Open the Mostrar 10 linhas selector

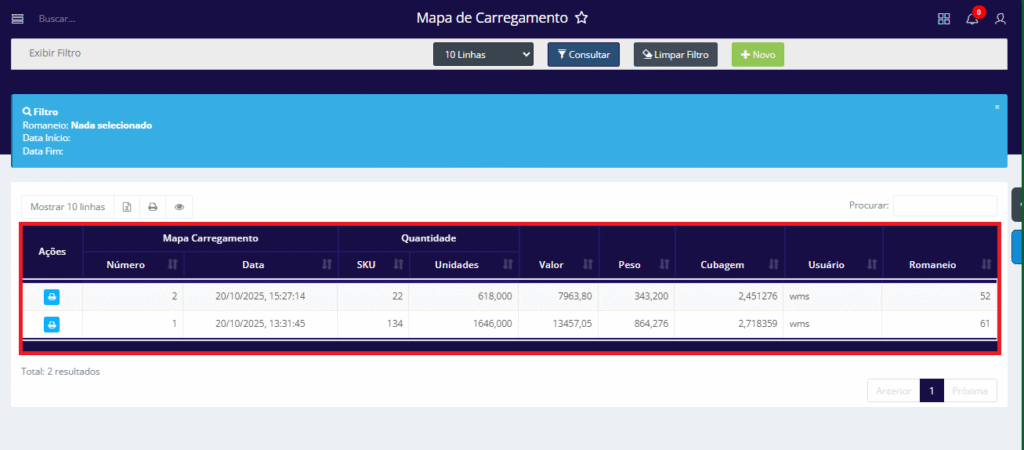[x=67, y=207]
